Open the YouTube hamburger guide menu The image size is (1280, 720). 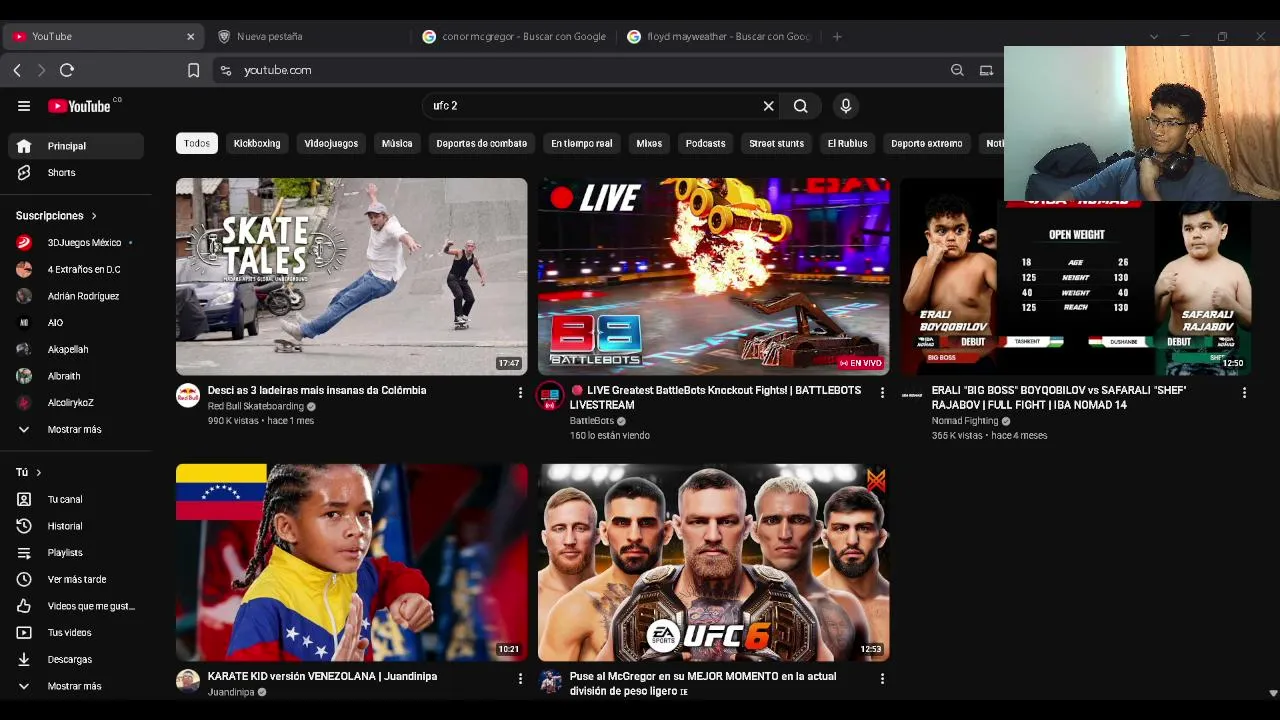click(x=24, y=106)
